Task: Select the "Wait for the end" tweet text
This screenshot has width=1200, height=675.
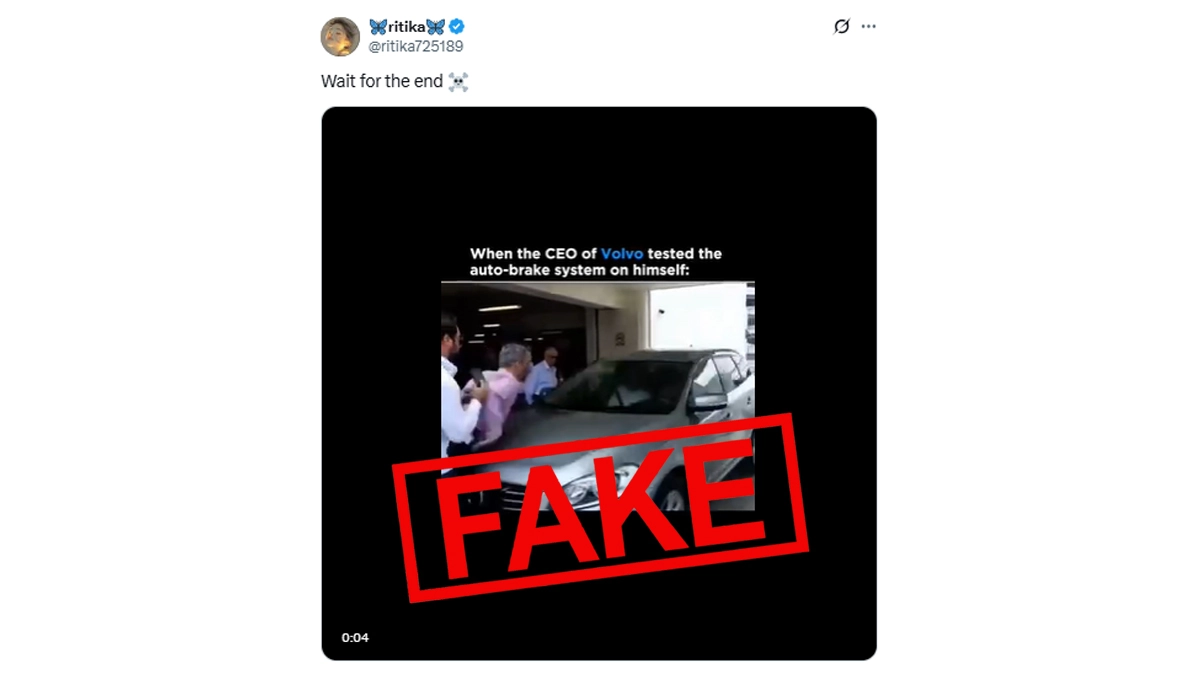Action: pos(381,82)
